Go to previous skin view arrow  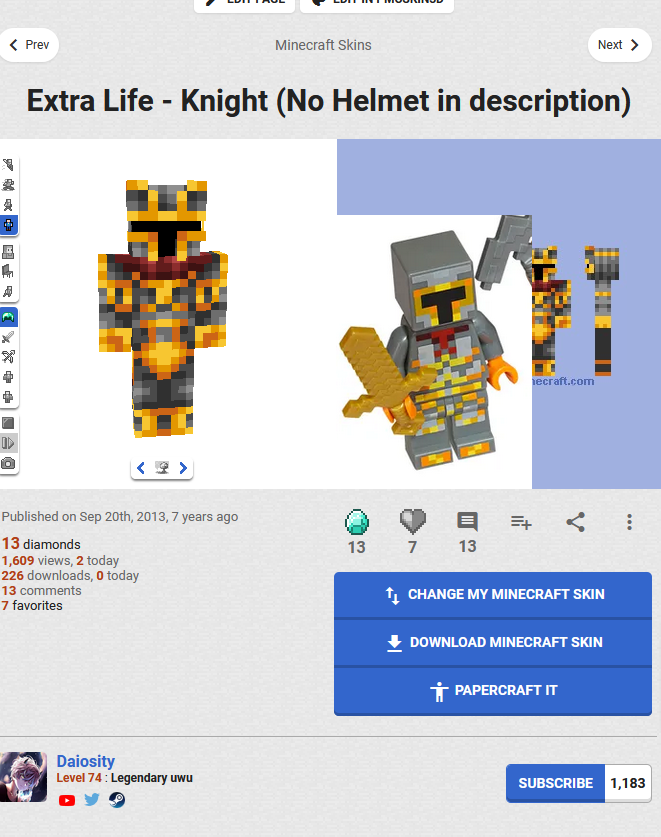click(x=141, y=468)
